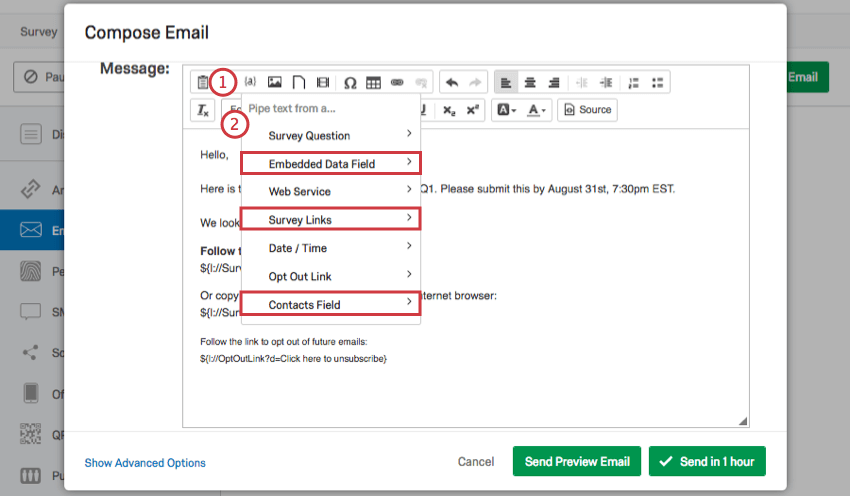Click the piped text {a} icon
This screenshot has height=496, width=850.
[x=251, y=82]
